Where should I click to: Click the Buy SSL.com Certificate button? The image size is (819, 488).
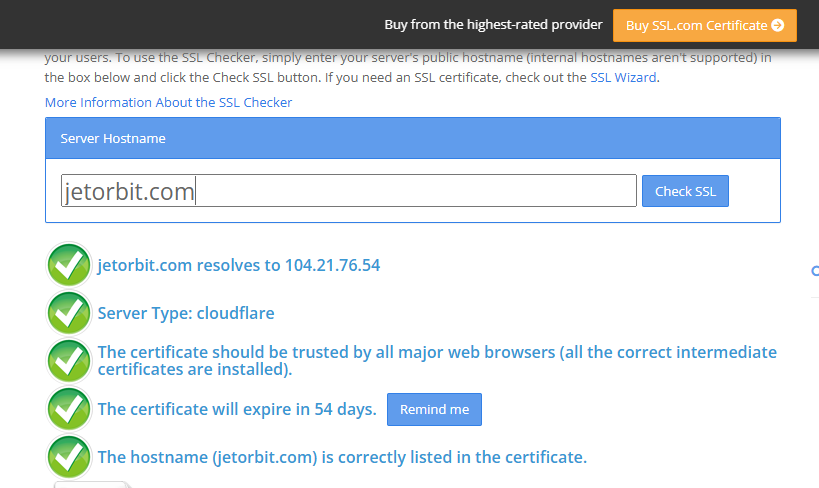click(x=705, y=25)
